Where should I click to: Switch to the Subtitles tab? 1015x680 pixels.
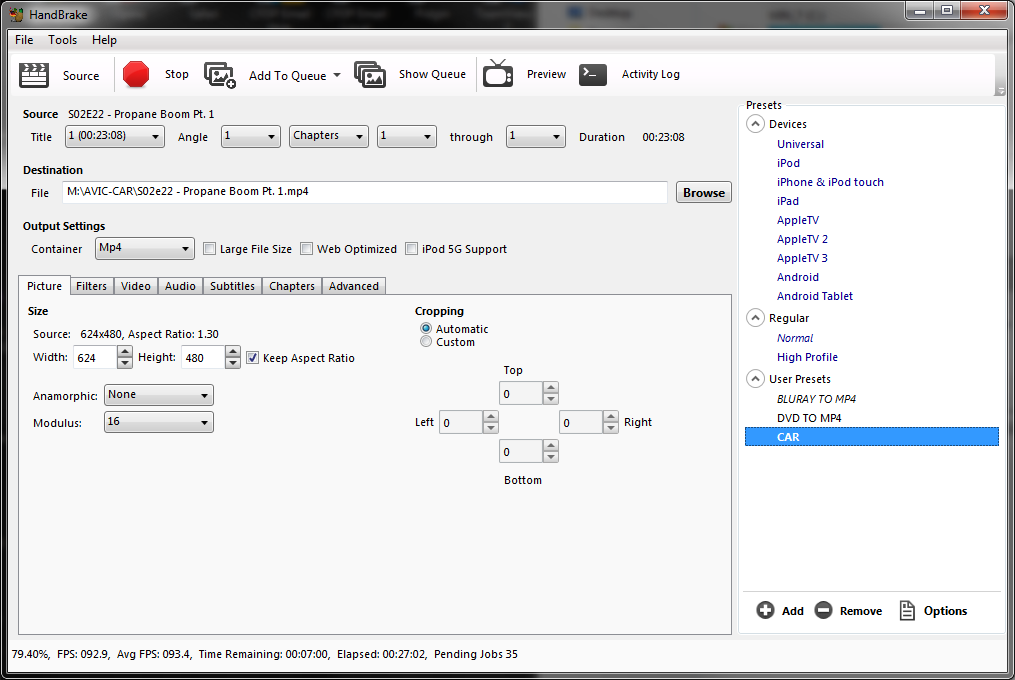click(232, 286)
